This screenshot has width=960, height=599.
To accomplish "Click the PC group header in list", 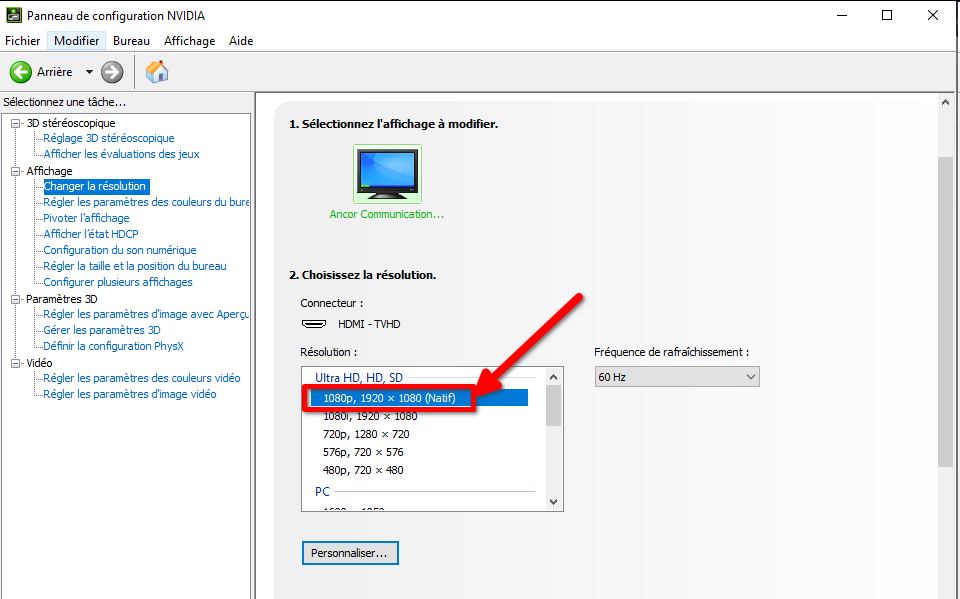I will (x=322, y=491).
